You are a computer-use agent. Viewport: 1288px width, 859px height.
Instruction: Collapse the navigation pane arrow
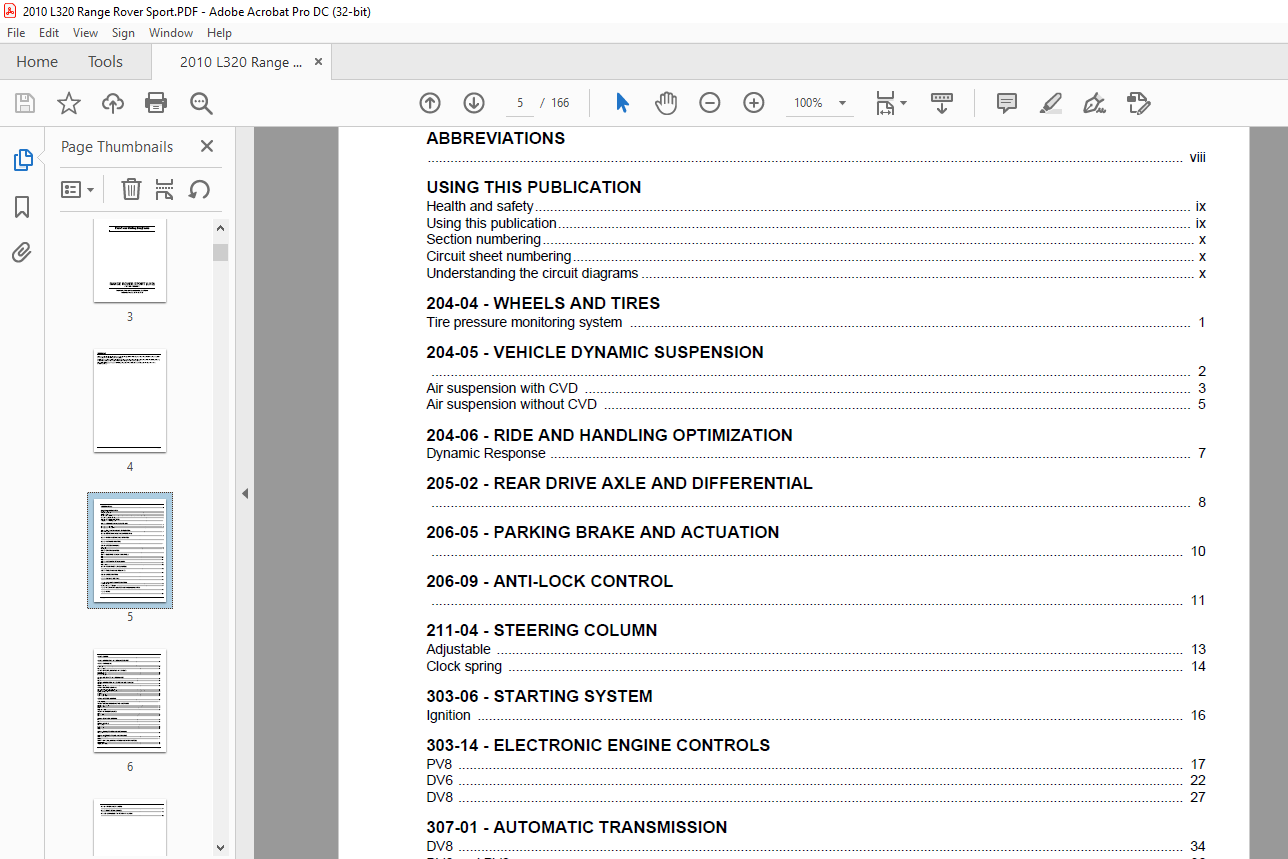click(x=245, y=493)
